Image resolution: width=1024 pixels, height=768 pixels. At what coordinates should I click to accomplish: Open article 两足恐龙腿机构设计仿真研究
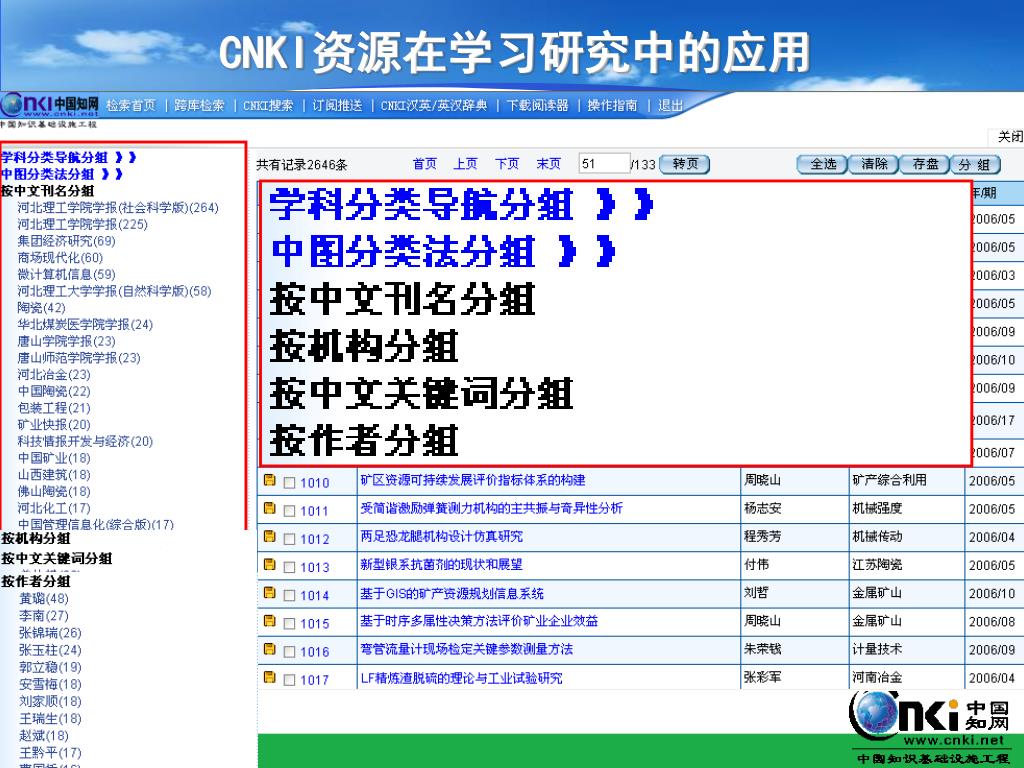[441, 537]
